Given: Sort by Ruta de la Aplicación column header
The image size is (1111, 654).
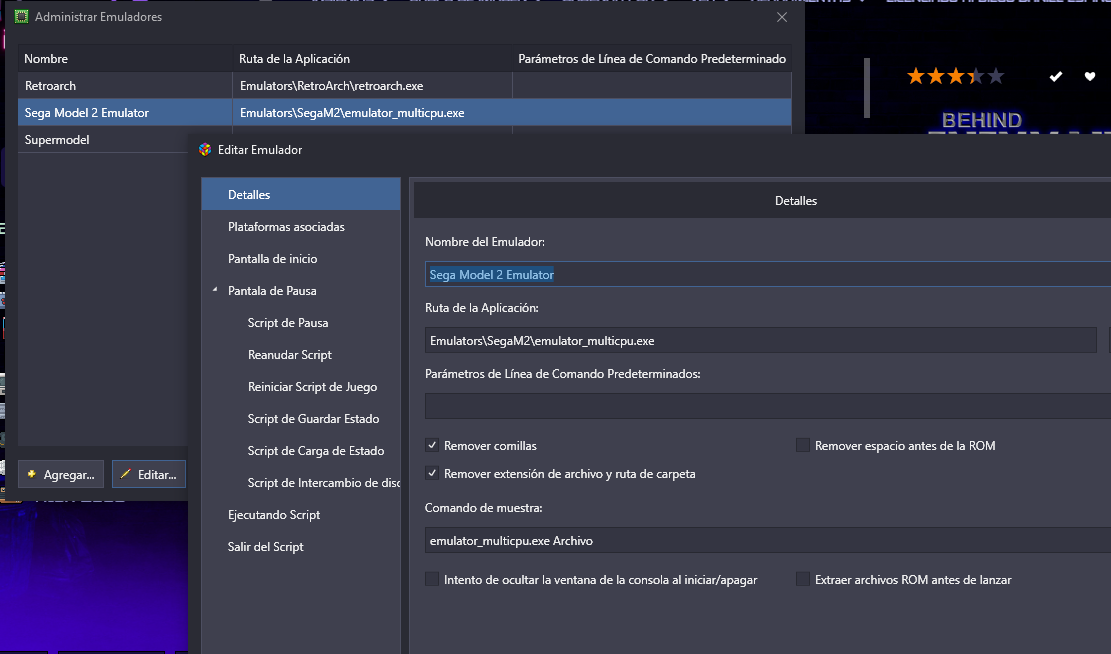Looking at the screenshot, I should click(372, 59).
